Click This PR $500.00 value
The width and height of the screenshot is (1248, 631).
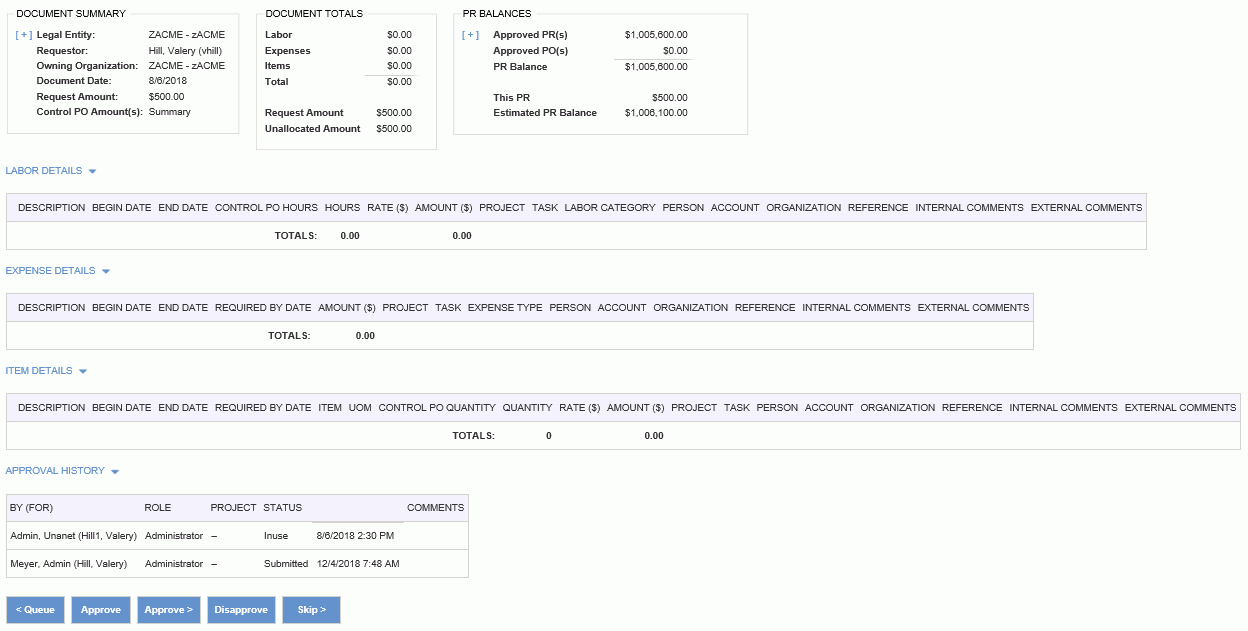tap(670, 98)
